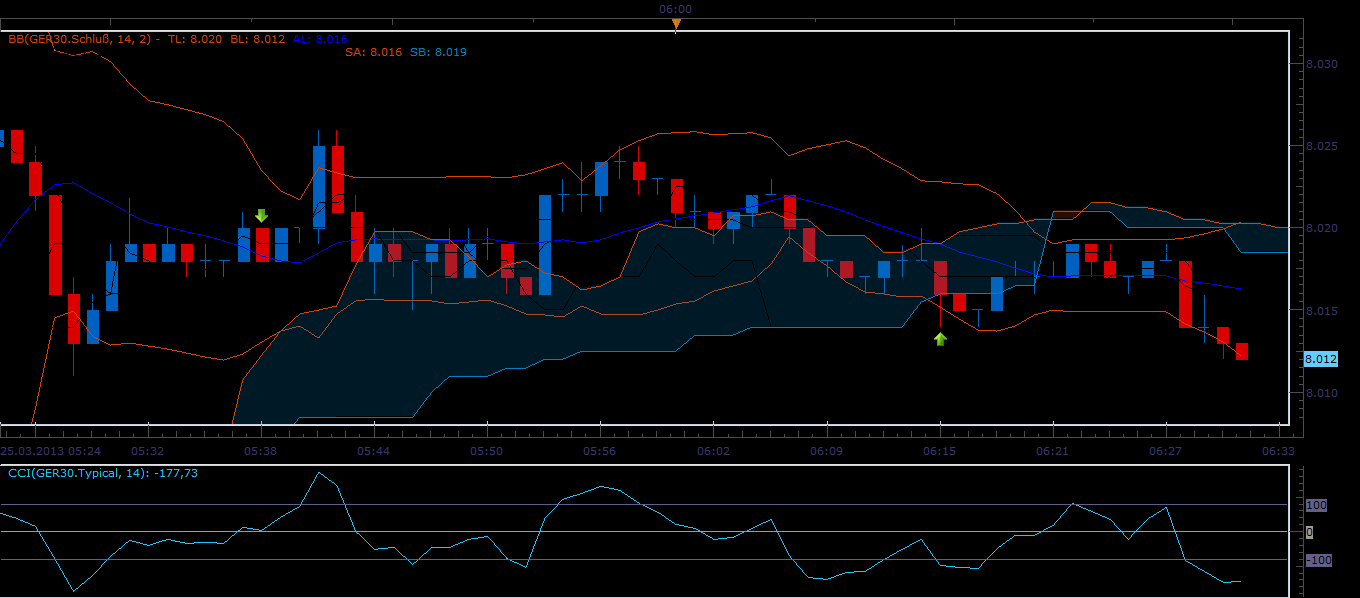Click the orange SA: 8.016 label
1360x598 pixels.
(x=372, y=52)
